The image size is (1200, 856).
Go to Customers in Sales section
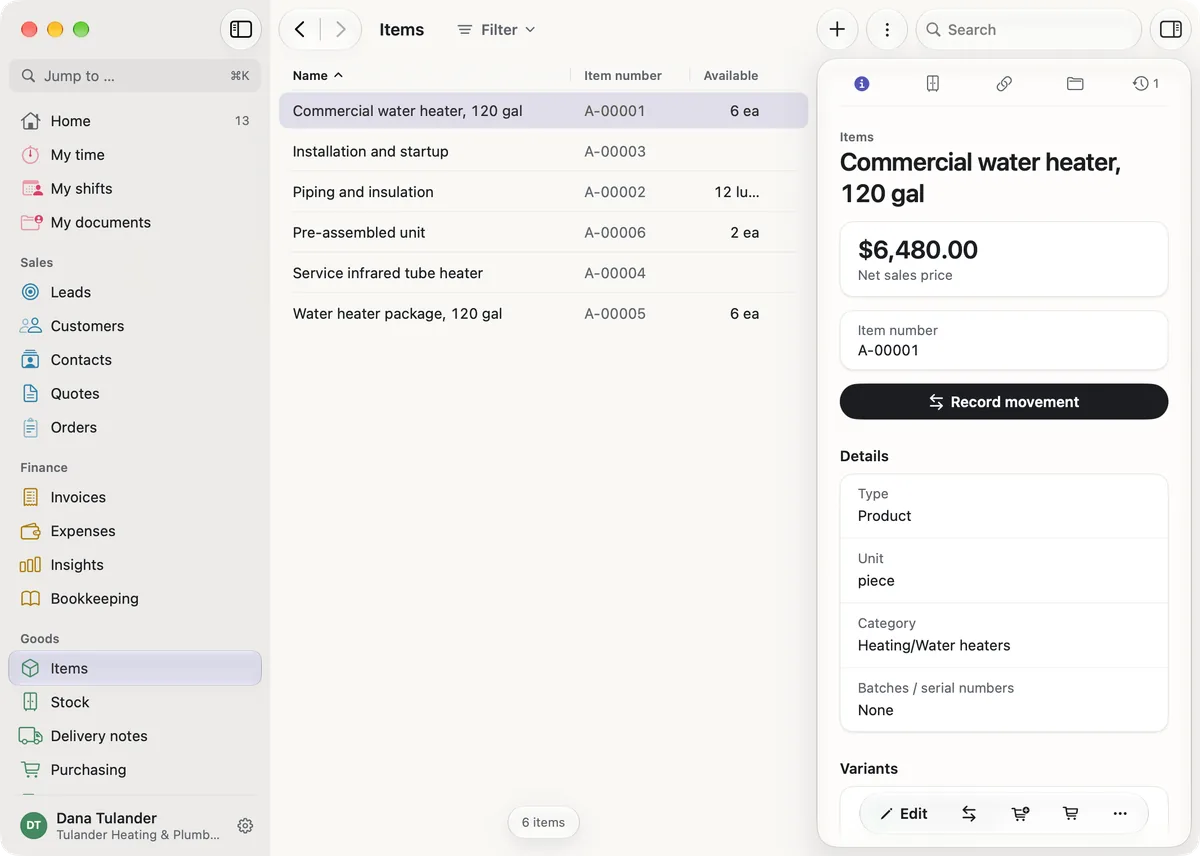click(x=135, y=326)
